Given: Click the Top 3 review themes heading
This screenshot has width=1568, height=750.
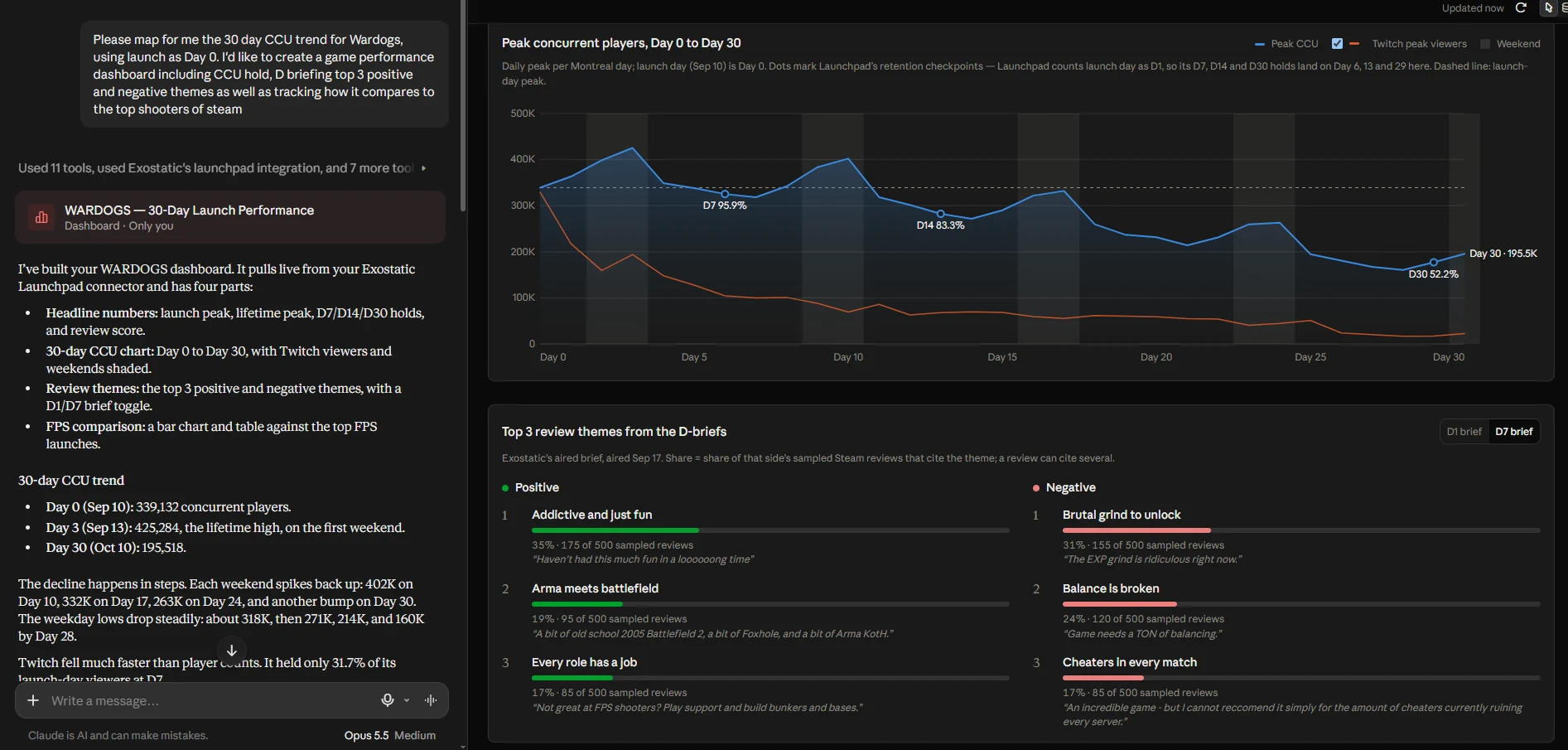Looking at the screenshot, I should (x=614, y=432).
